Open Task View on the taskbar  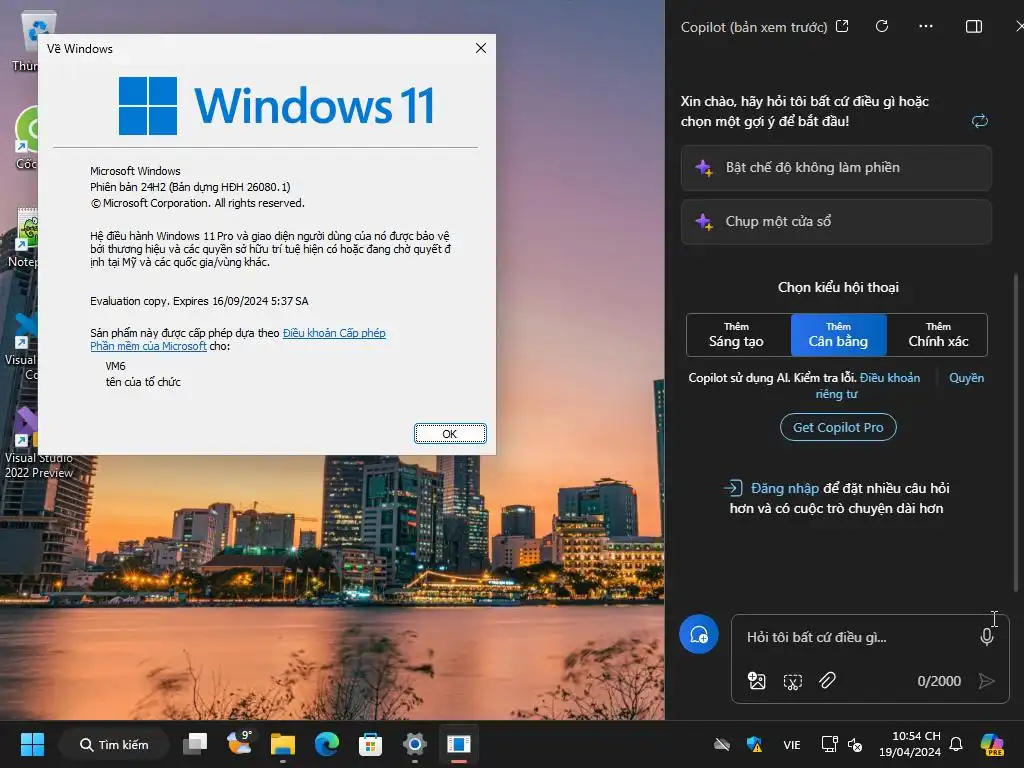point(195,744)
